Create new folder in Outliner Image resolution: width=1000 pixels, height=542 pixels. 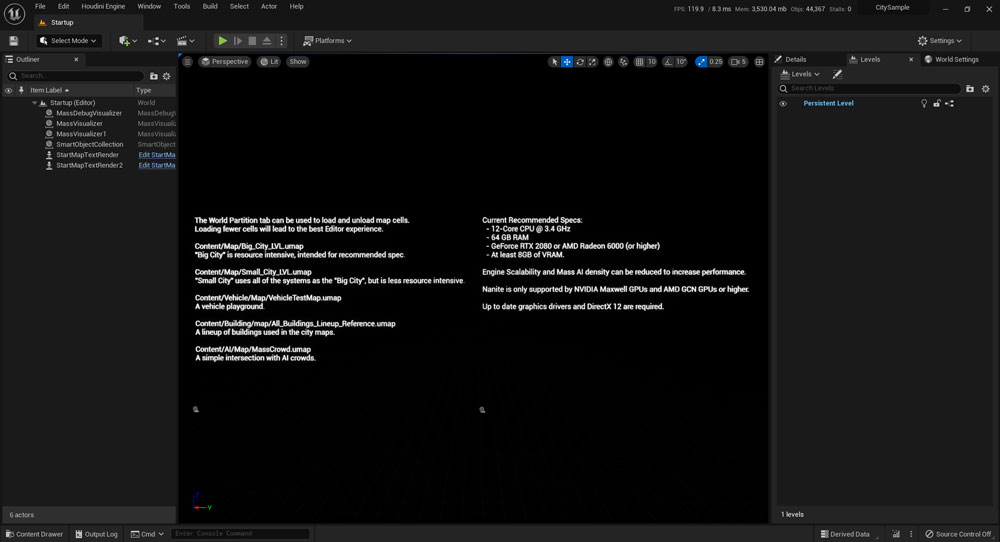click(x=154, y=76)
